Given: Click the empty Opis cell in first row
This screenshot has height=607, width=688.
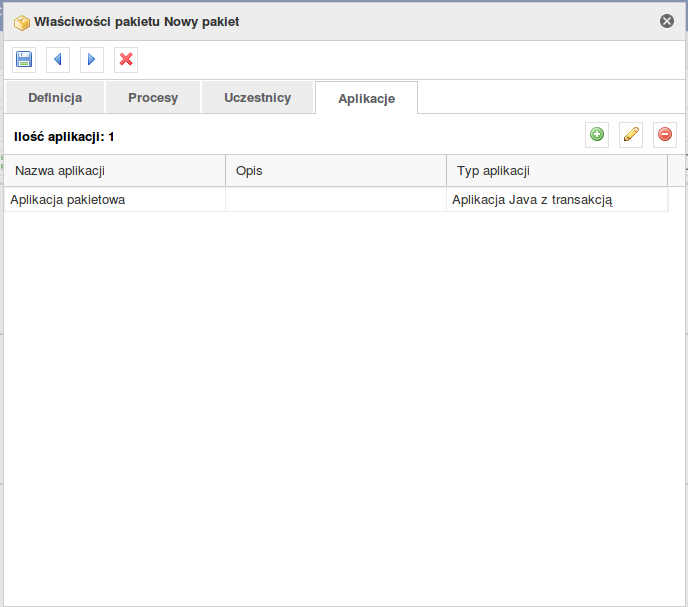Looking at the screenshot, I should [x=336, y=200].
